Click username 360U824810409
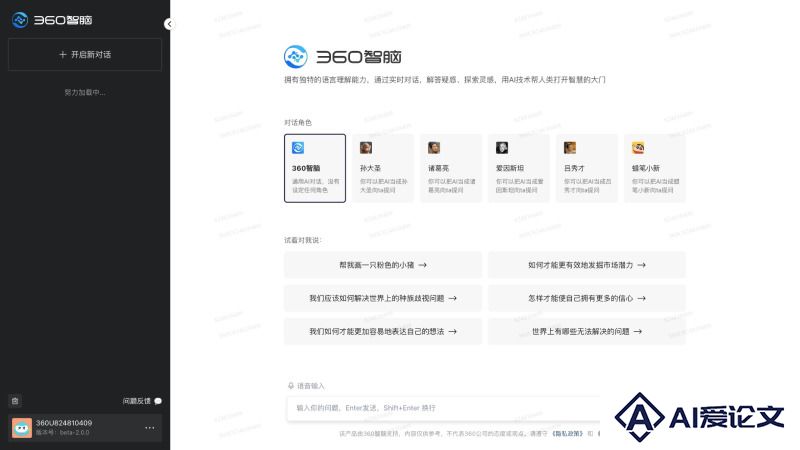 pyautogui.click(x=64, y=423)
